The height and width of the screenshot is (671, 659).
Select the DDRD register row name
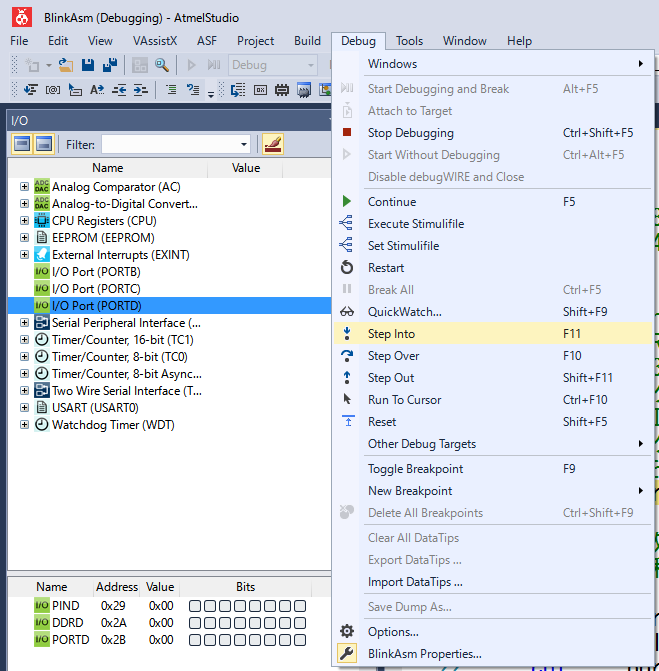pos(68,623)
